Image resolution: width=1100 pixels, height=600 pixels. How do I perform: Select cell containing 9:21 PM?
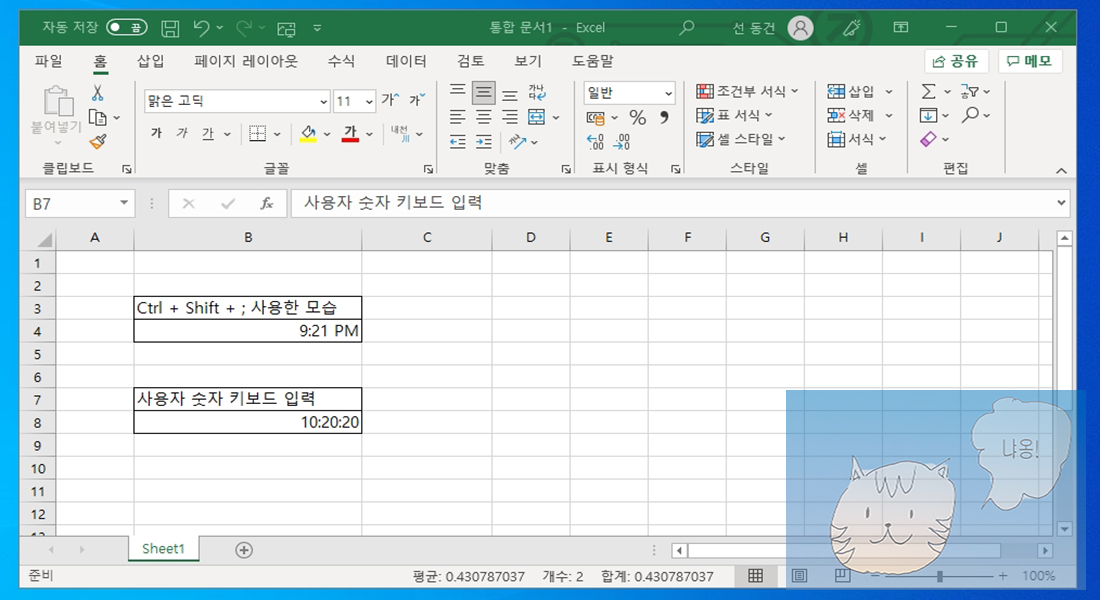(248, 331)
